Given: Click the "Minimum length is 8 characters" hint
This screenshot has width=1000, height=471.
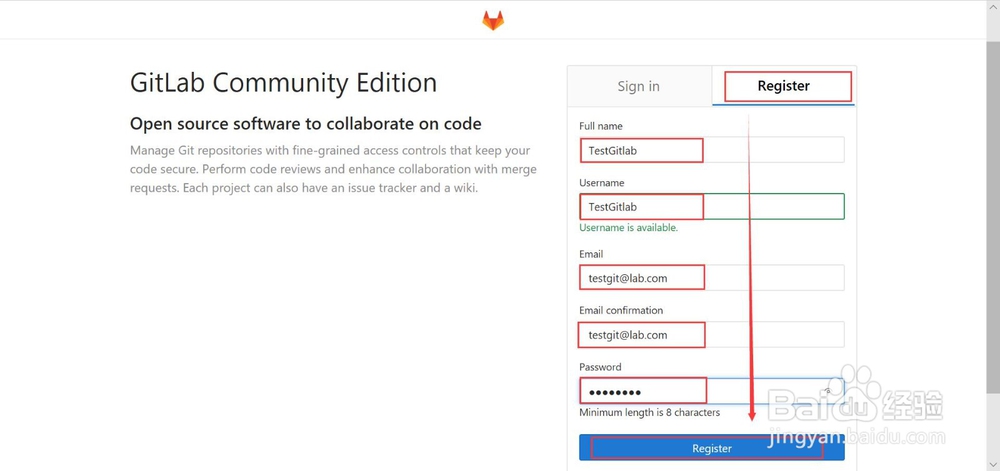Looking at the screenshot, I should [x=649, y=412].
